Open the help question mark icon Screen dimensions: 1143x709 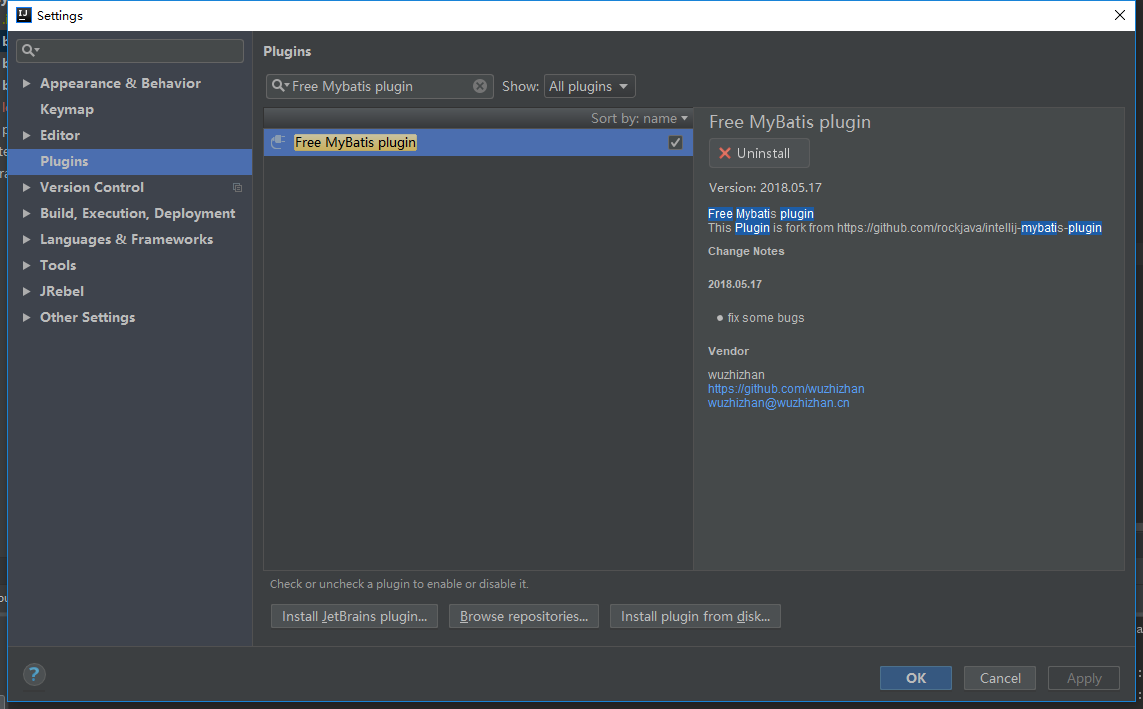click(34, 675)
